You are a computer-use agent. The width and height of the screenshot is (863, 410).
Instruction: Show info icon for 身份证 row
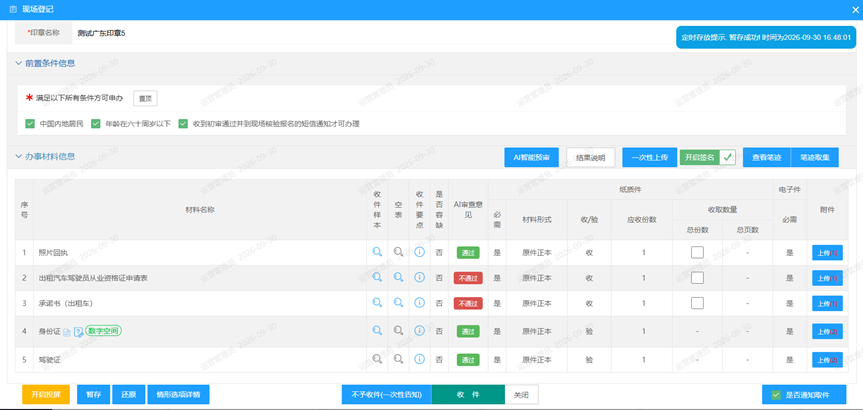coord(419,330)
